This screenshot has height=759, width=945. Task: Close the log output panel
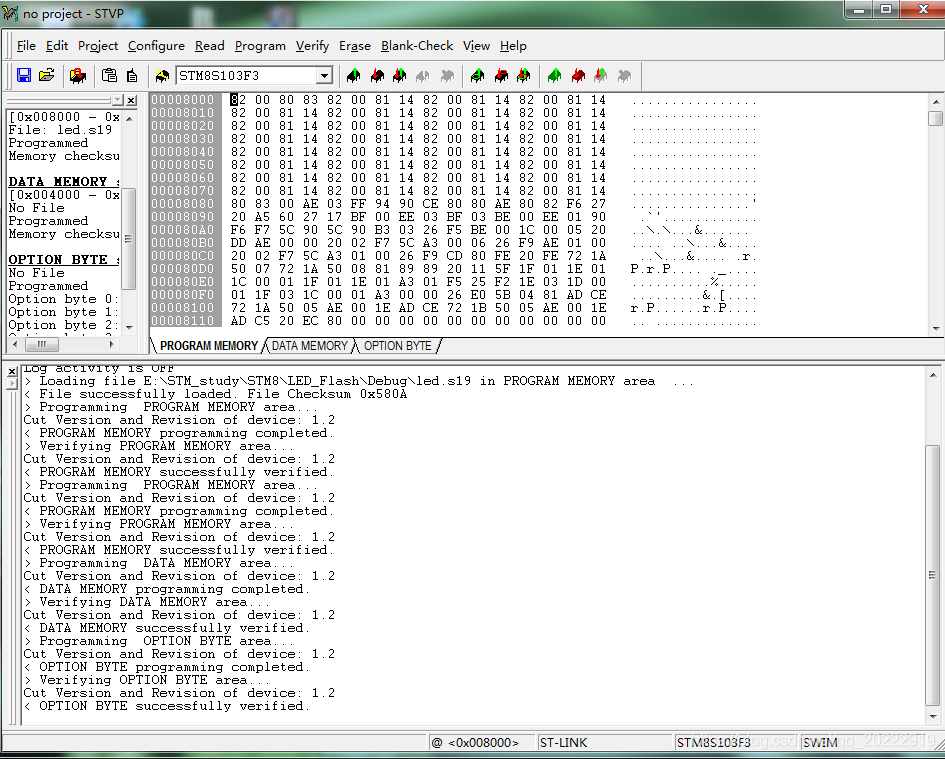coord(11,371)
